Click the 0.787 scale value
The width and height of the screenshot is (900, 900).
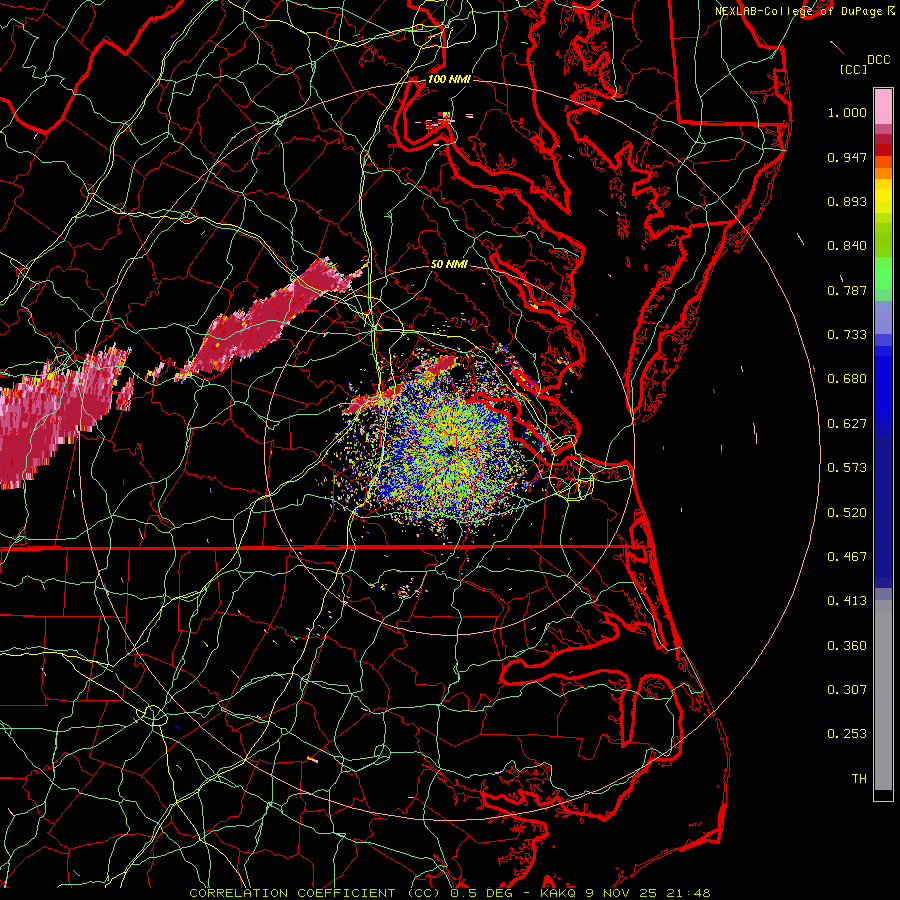point(847,290)
